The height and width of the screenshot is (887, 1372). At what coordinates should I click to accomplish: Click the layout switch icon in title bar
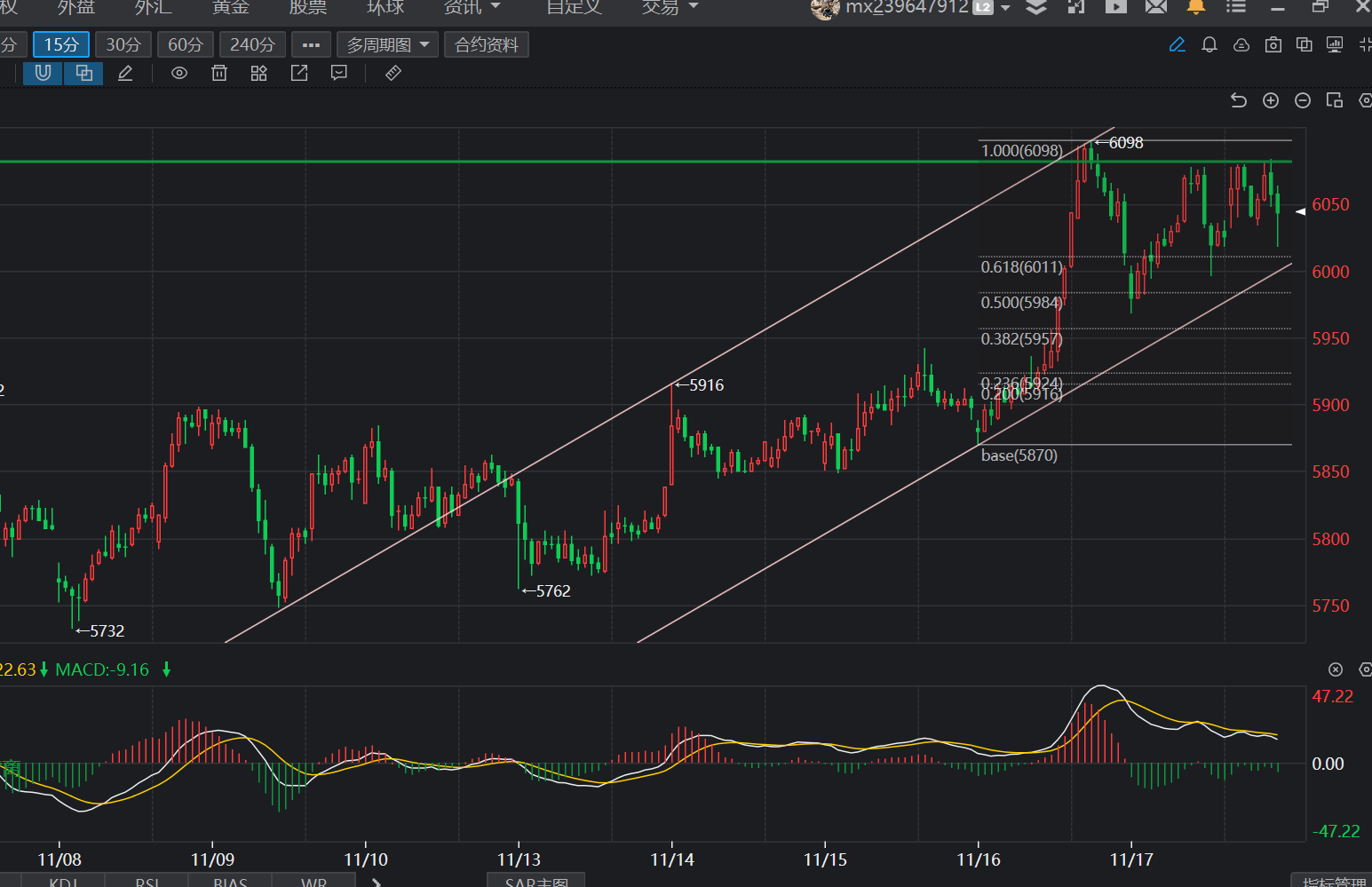coord(1076,7)
